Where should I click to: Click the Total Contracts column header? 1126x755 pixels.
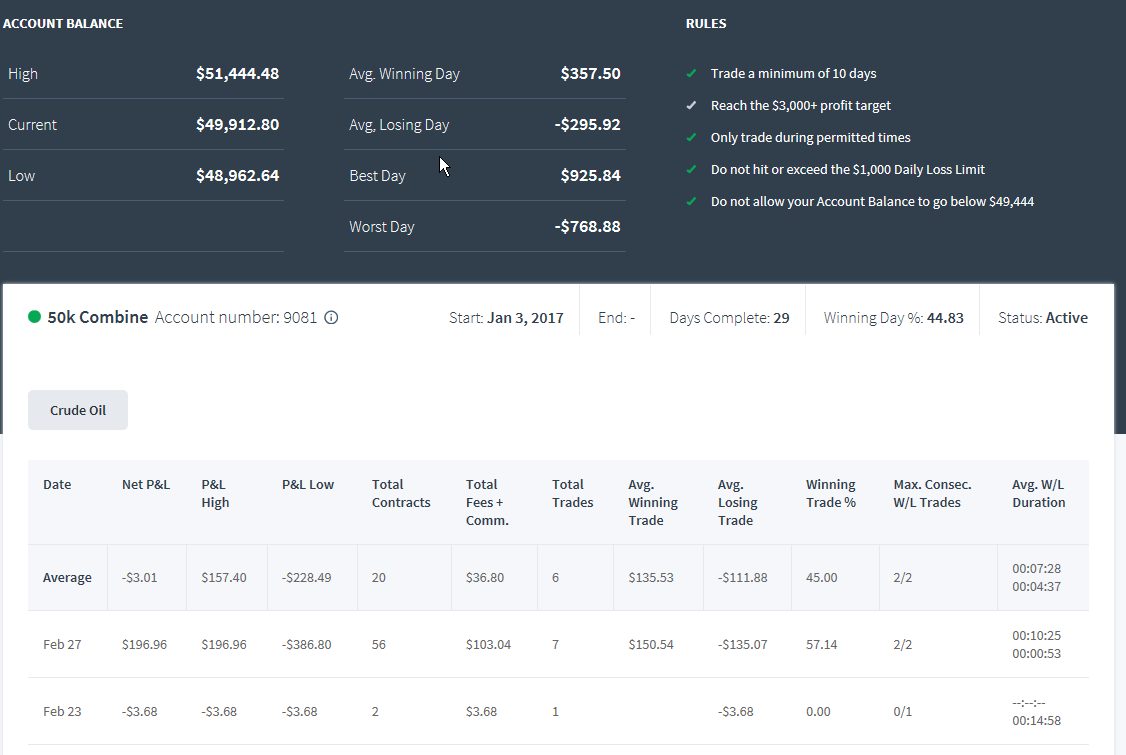[x=401, y=494]
